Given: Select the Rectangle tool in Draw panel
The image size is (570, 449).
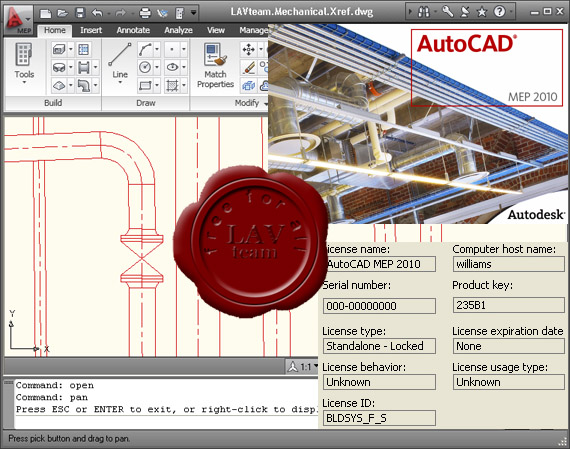Looking at the screenshot, I should [145, 86].
